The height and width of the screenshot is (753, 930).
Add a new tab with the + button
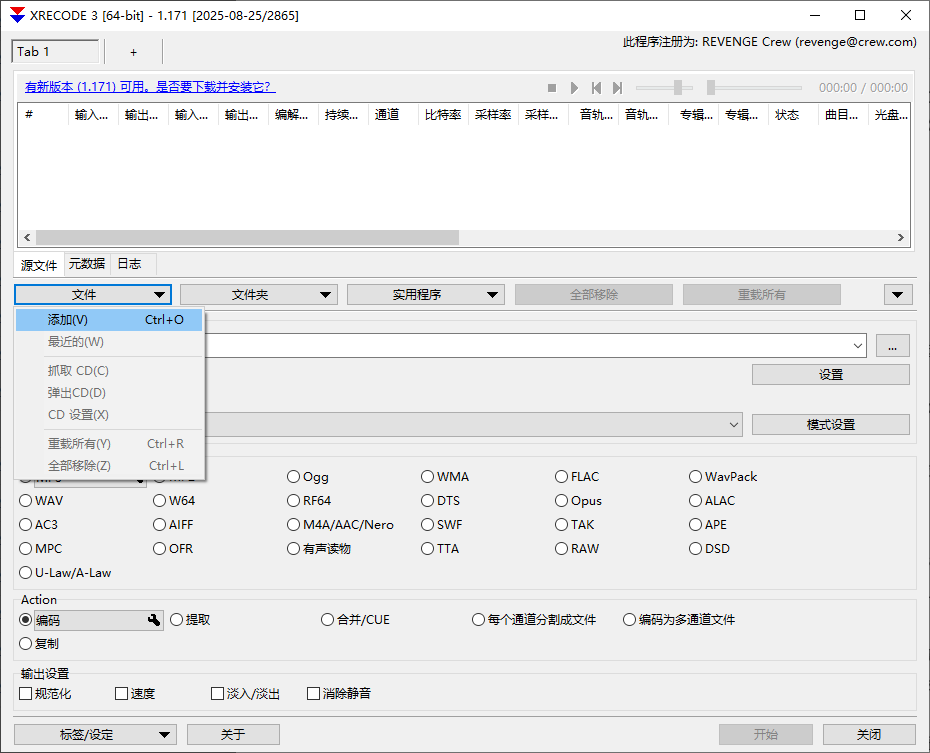coord(133,52)
